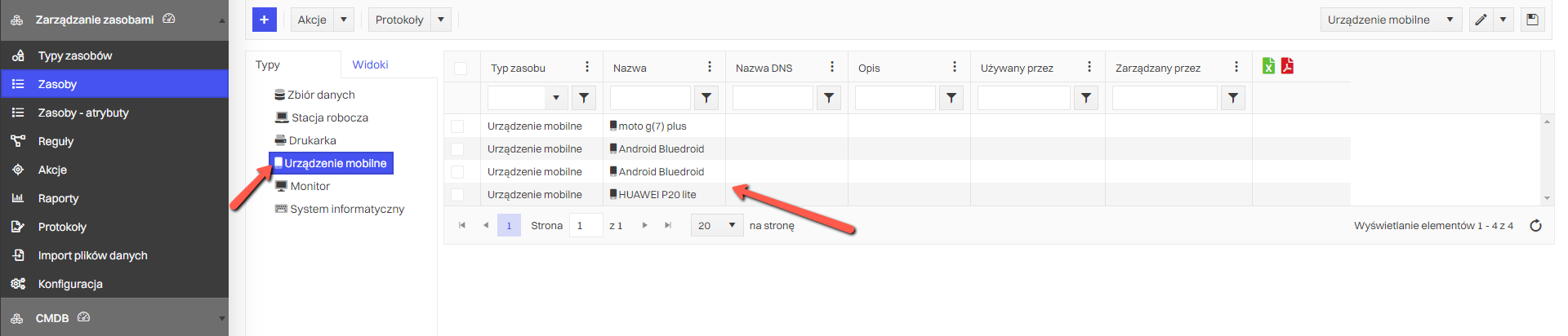Save the view with the floppy disk icon

(1532, 20)
